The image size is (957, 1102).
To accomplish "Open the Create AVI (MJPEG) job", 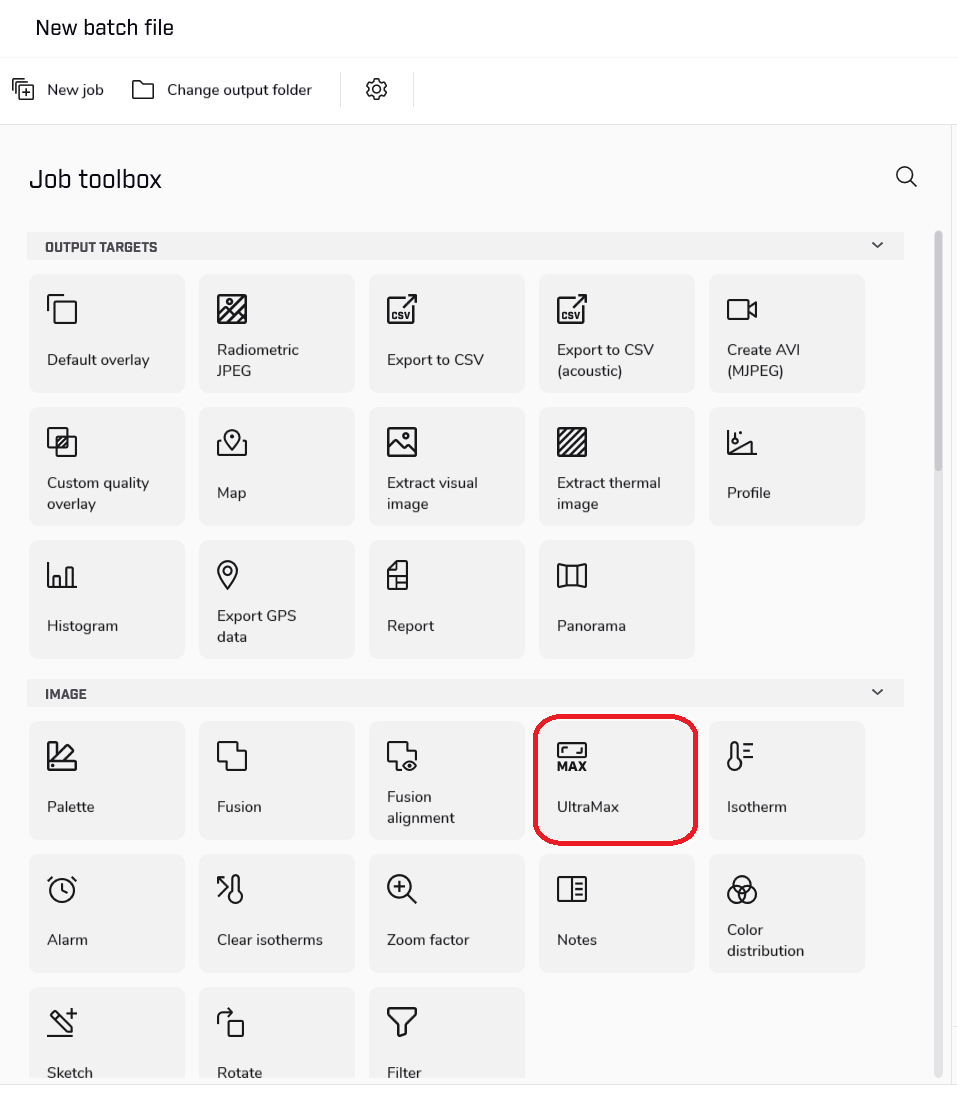I will click(786, 333).
